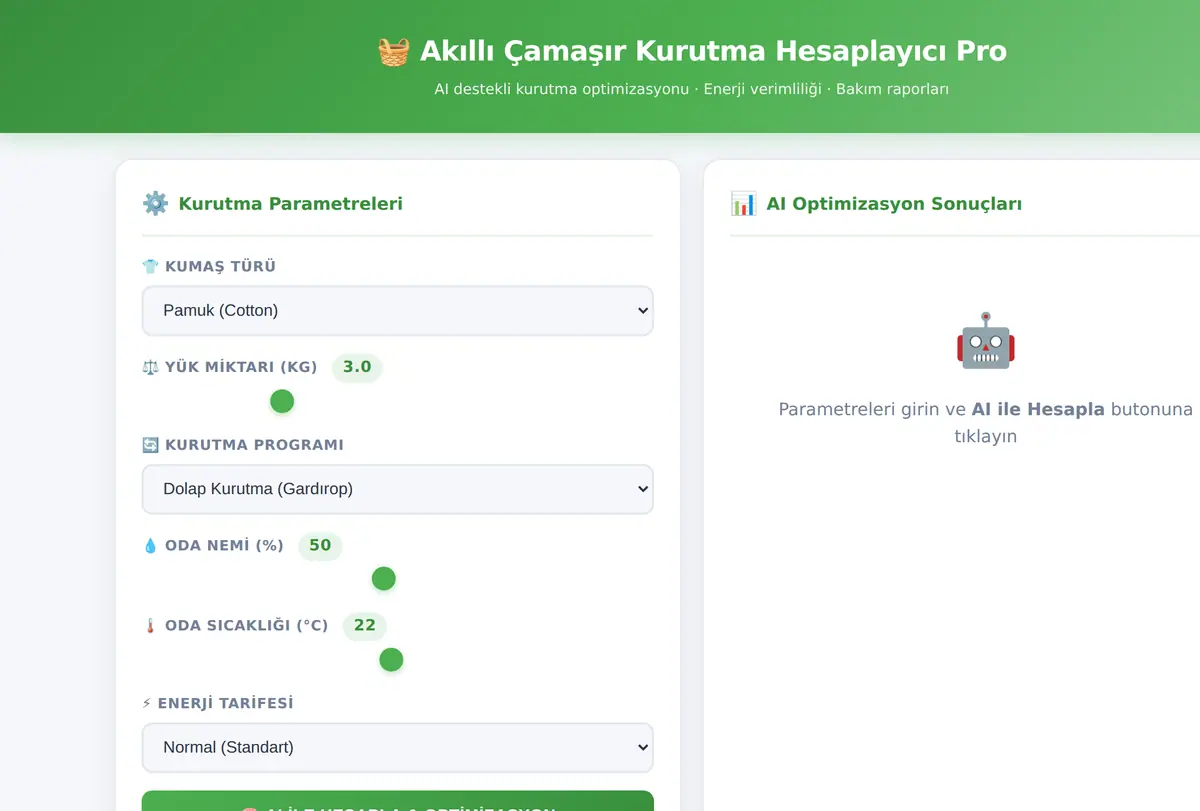The width and height of the screenshot is (1200, 811).
Task: Click the 50 humidity value badge
Action: pyautogui.click(x=320, y=546)
